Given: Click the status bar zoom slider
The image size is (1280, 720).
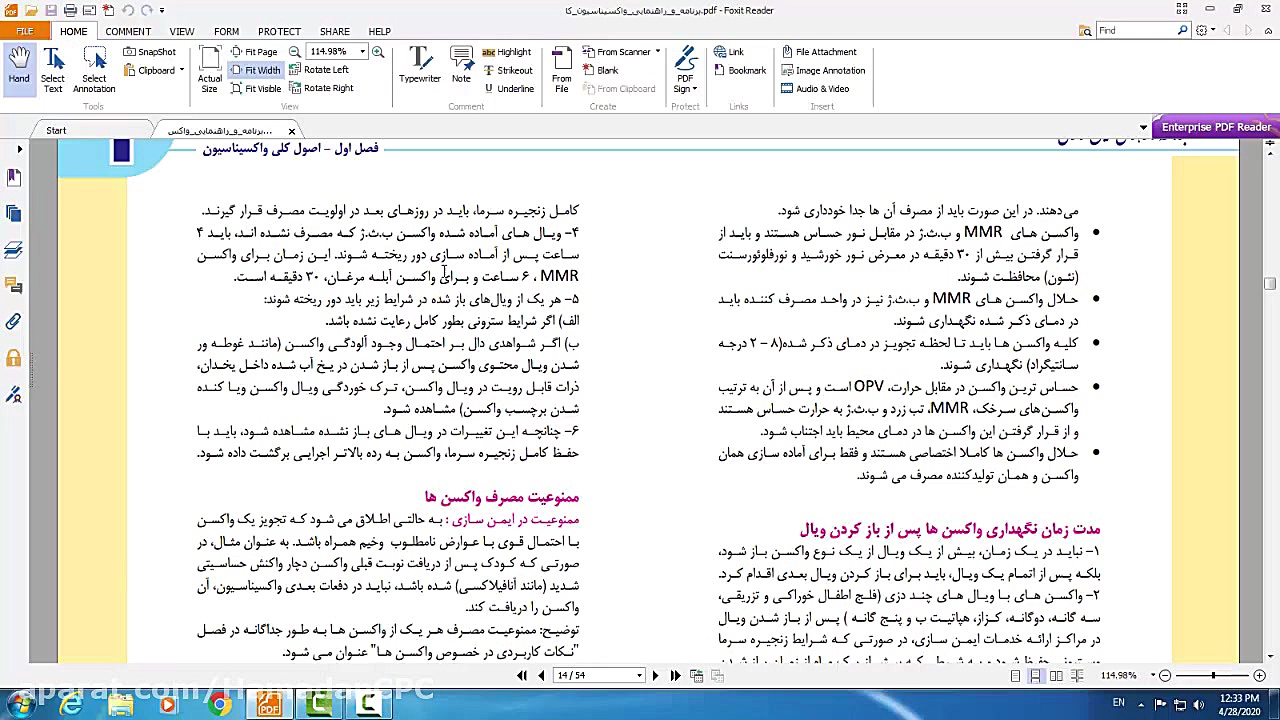Looking at the screenshot, I should [x=1212, y=676].
